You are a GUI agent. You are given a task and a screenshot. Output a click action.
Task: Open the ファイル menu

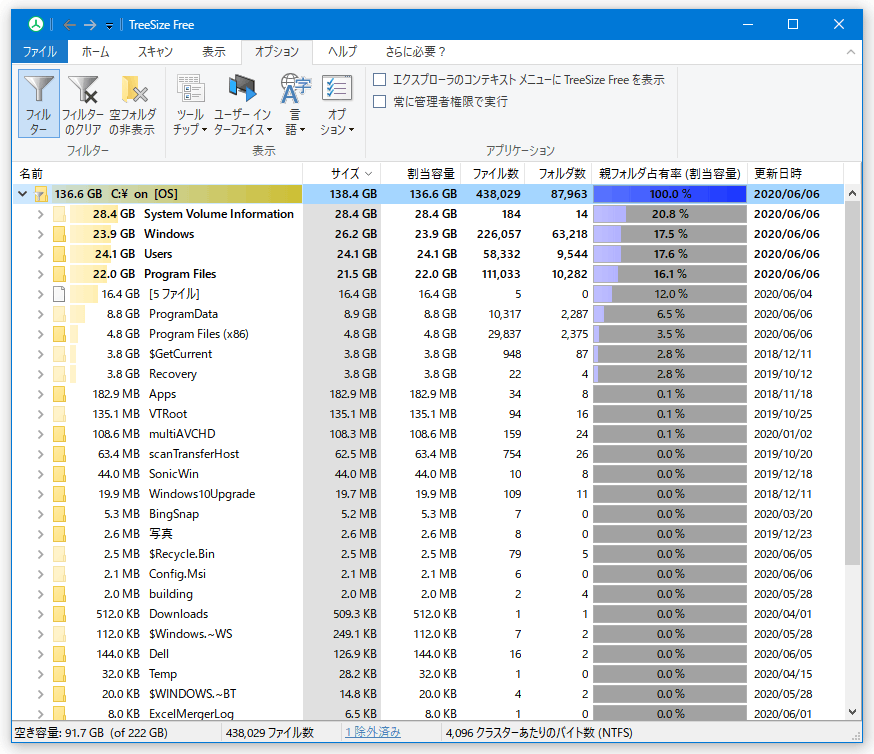40,52
